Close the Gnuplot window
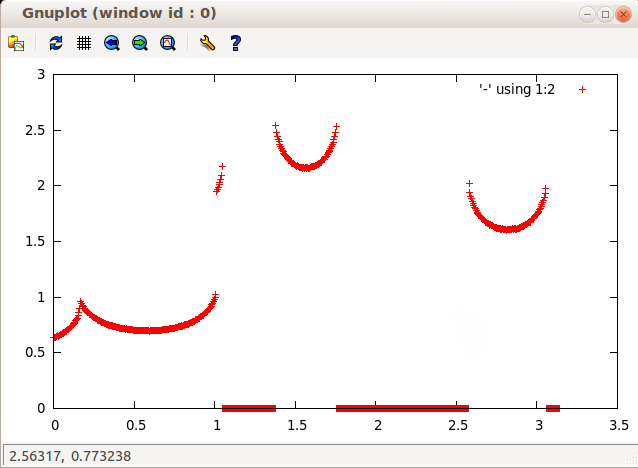The height and width of the screenshot is (468, 638). pyautogui.click(x=621, y=14)
